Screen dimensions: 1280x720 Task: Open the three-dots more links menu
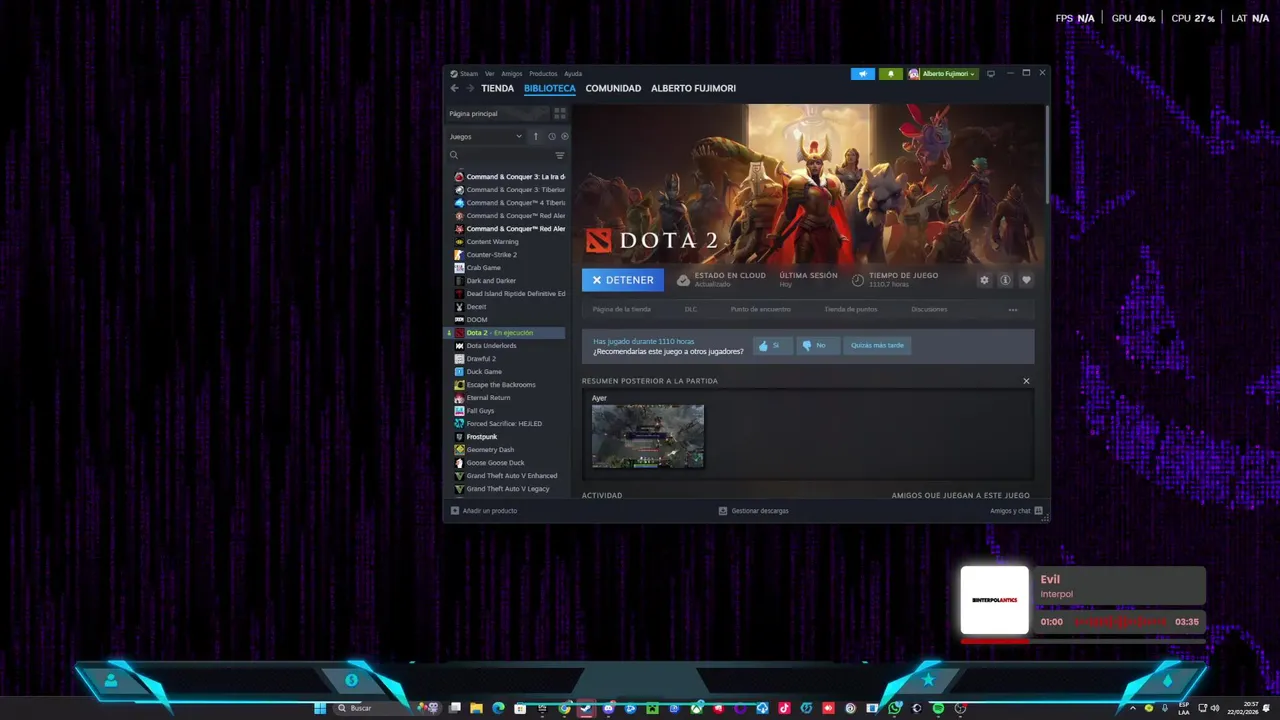tap(1013, 310)
